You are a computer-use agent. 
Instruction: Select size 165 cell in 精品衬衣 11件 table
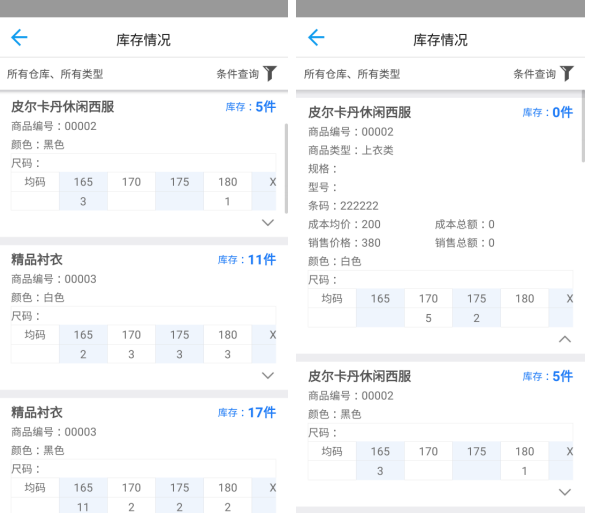83,335
